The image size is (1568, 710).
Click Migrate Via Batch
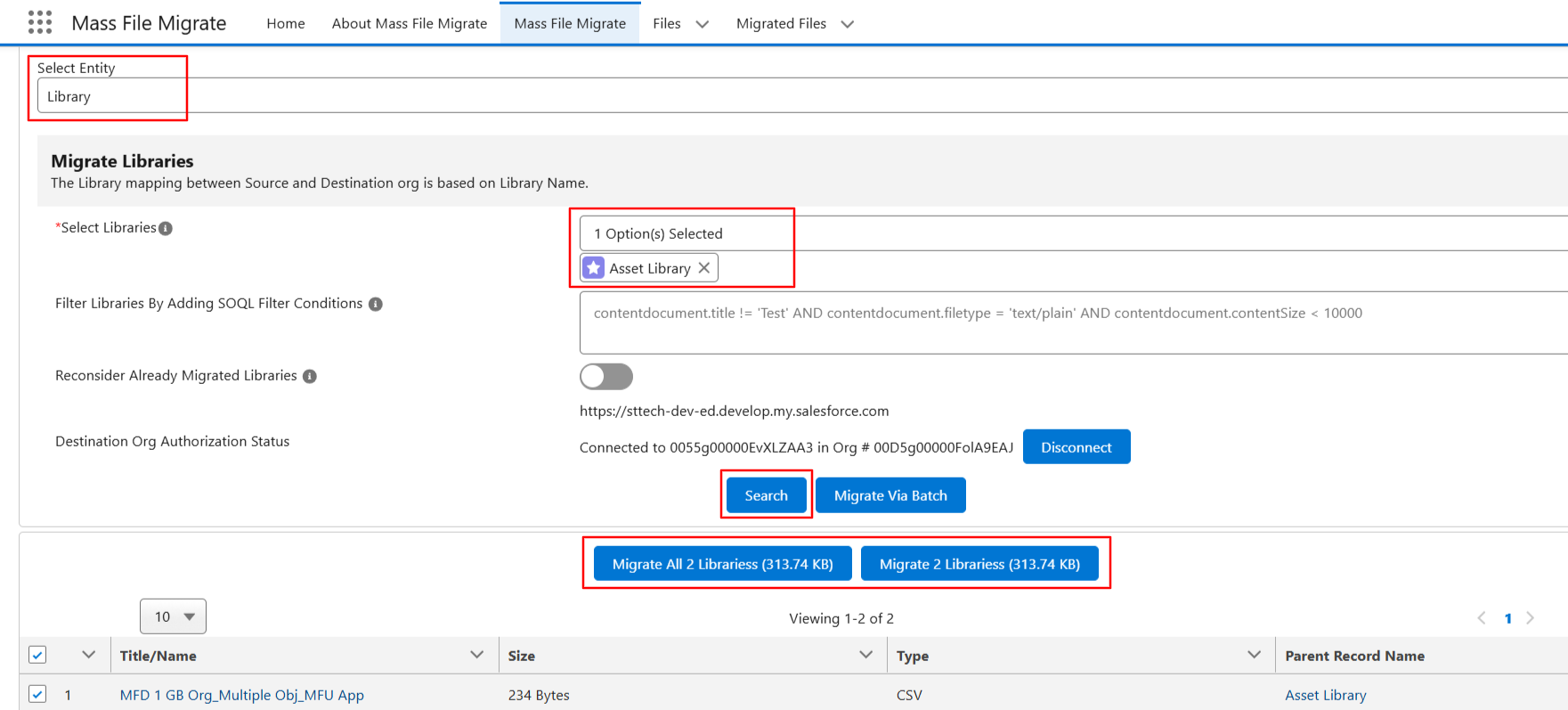coord(890,495)
